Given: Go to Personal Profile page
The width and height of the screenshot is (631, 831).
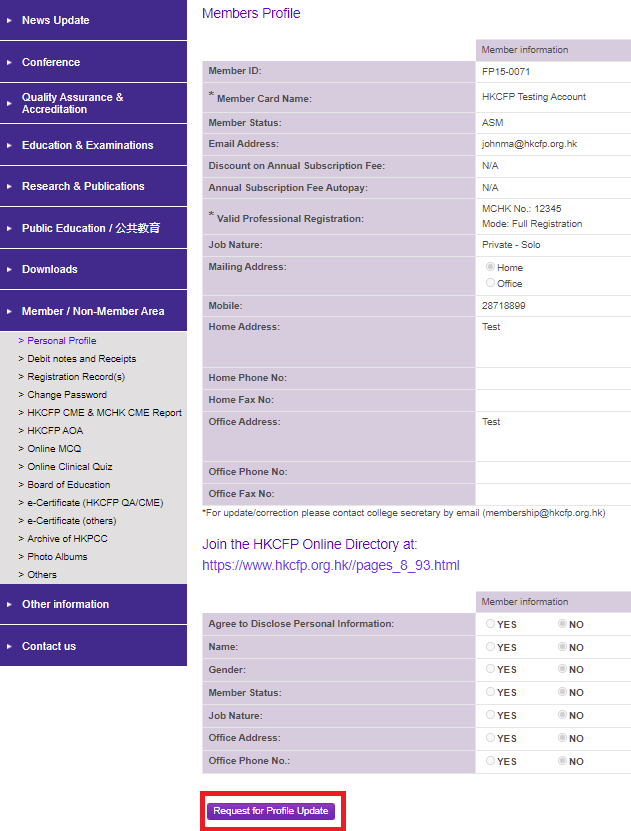Looking at the screenshot, I should coord(61,341).
